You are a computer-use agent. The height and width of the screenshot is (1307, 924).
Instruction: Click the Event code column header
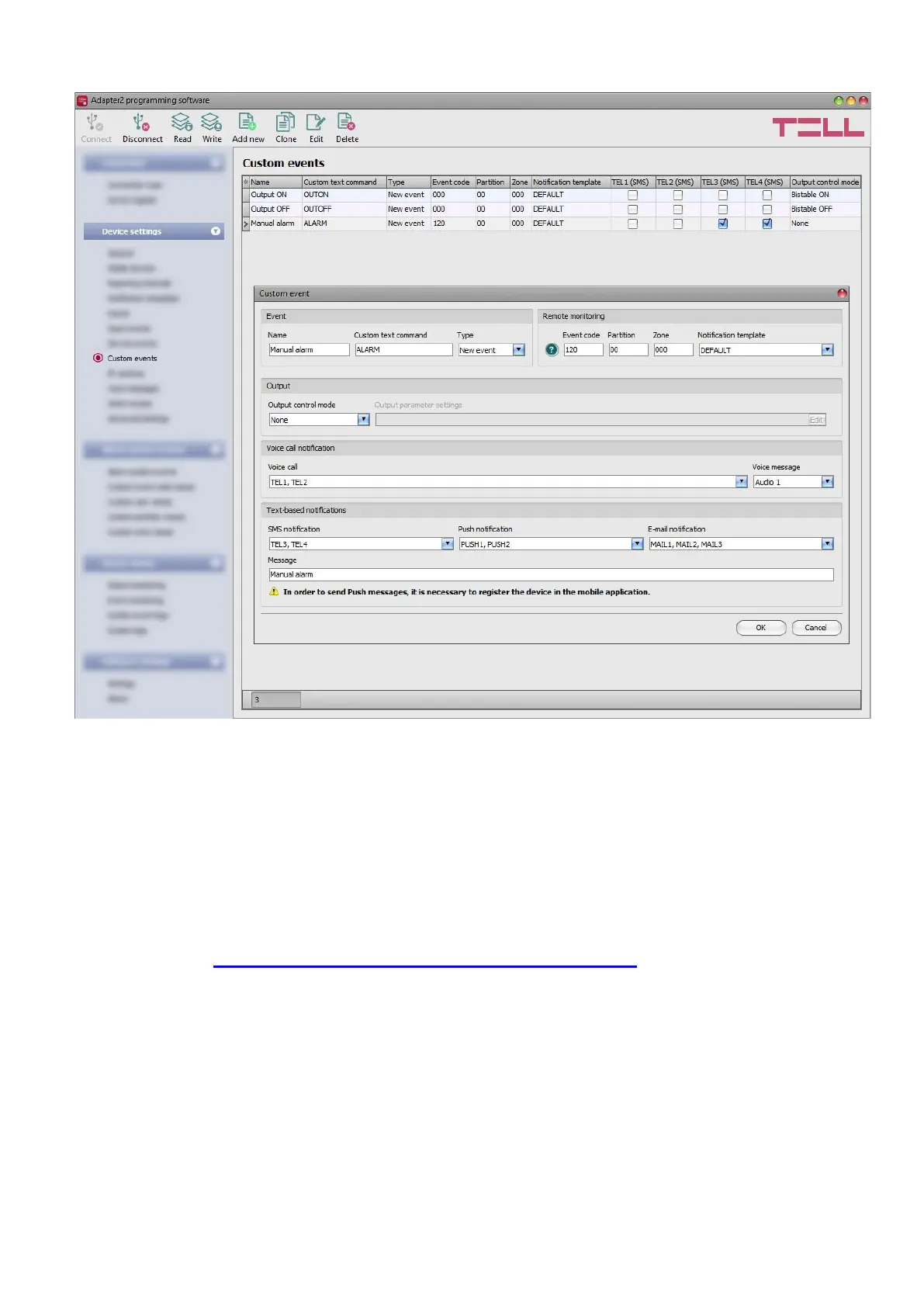pyautogui.click(x=452, y=182)
